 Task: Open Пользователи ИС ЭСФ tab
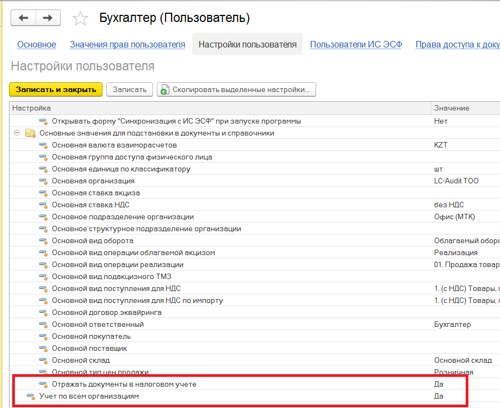(x=356, y=44)
